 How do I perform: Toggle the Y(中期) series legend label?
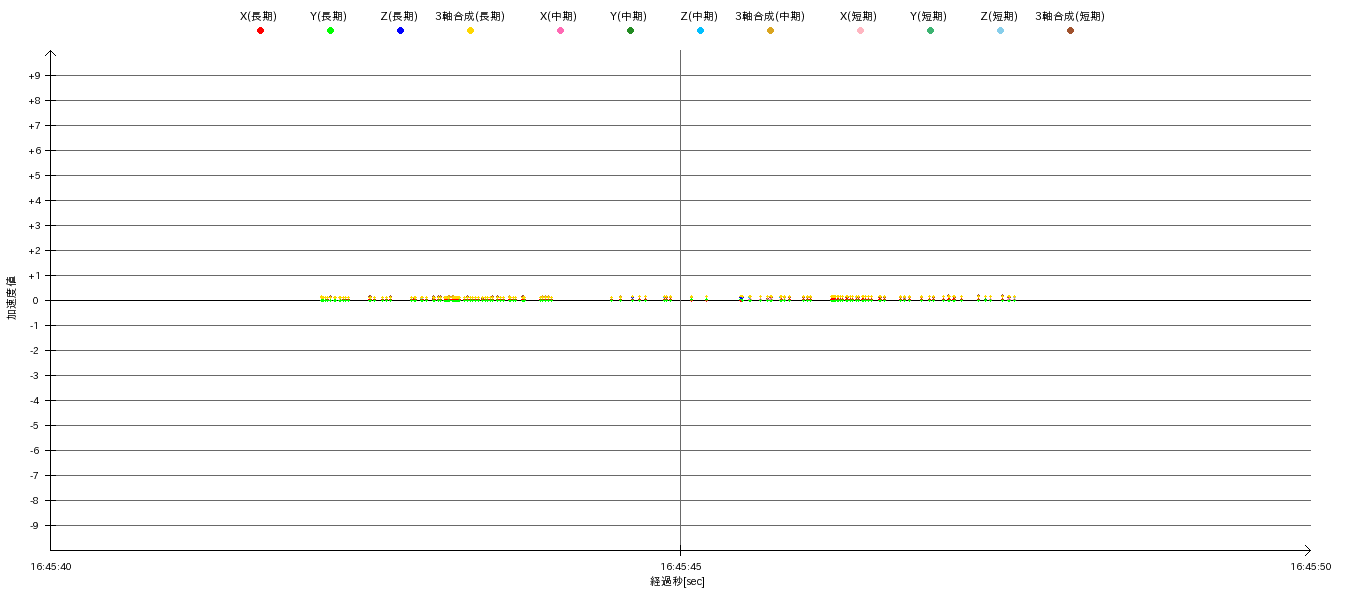coord(628,16)
